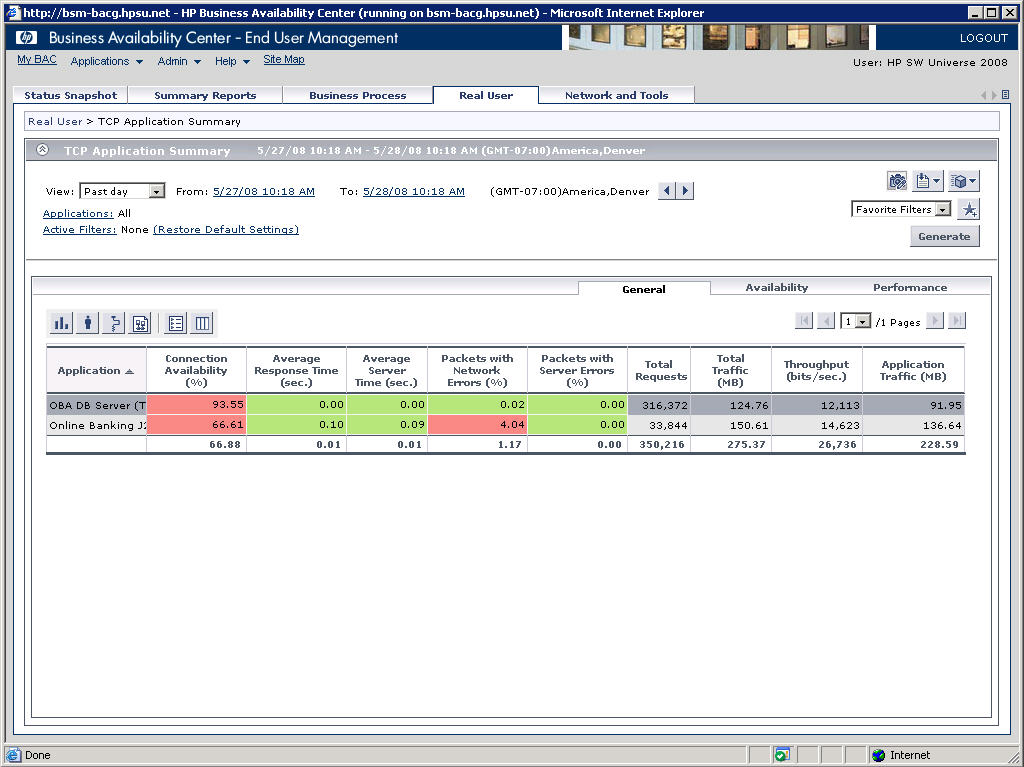This screenshot has height=767, width=1024.
Task: Go to the next page of results
Action: (x=935, y=321)
